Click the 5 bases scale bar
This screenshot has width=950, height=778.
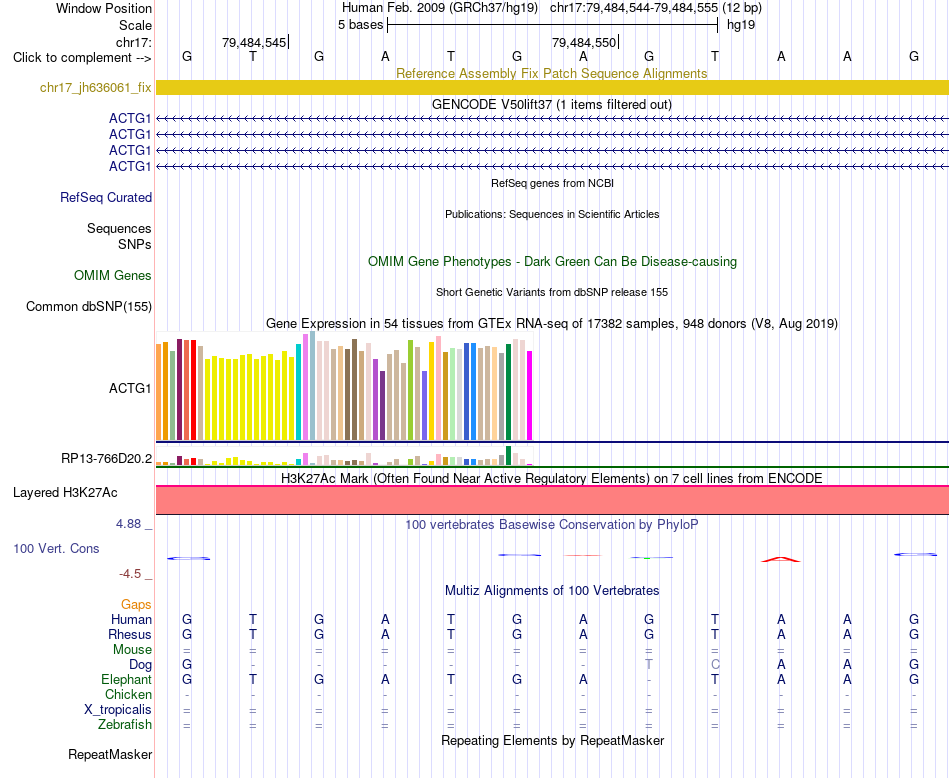click(552, 25)
